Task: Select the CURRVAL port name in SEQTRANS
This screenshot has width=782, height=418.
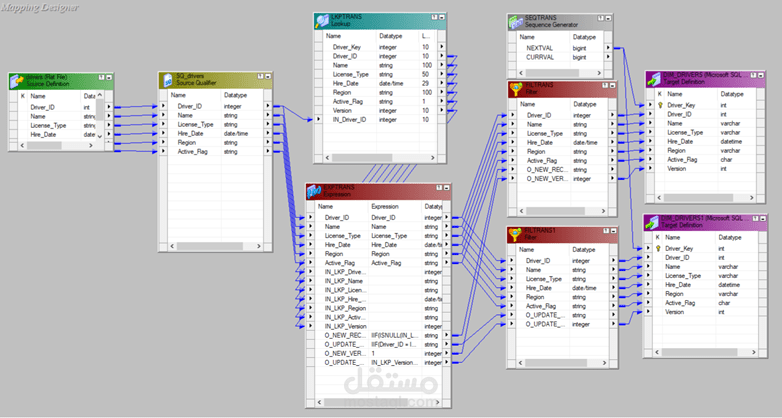Action: click(540, 57)
